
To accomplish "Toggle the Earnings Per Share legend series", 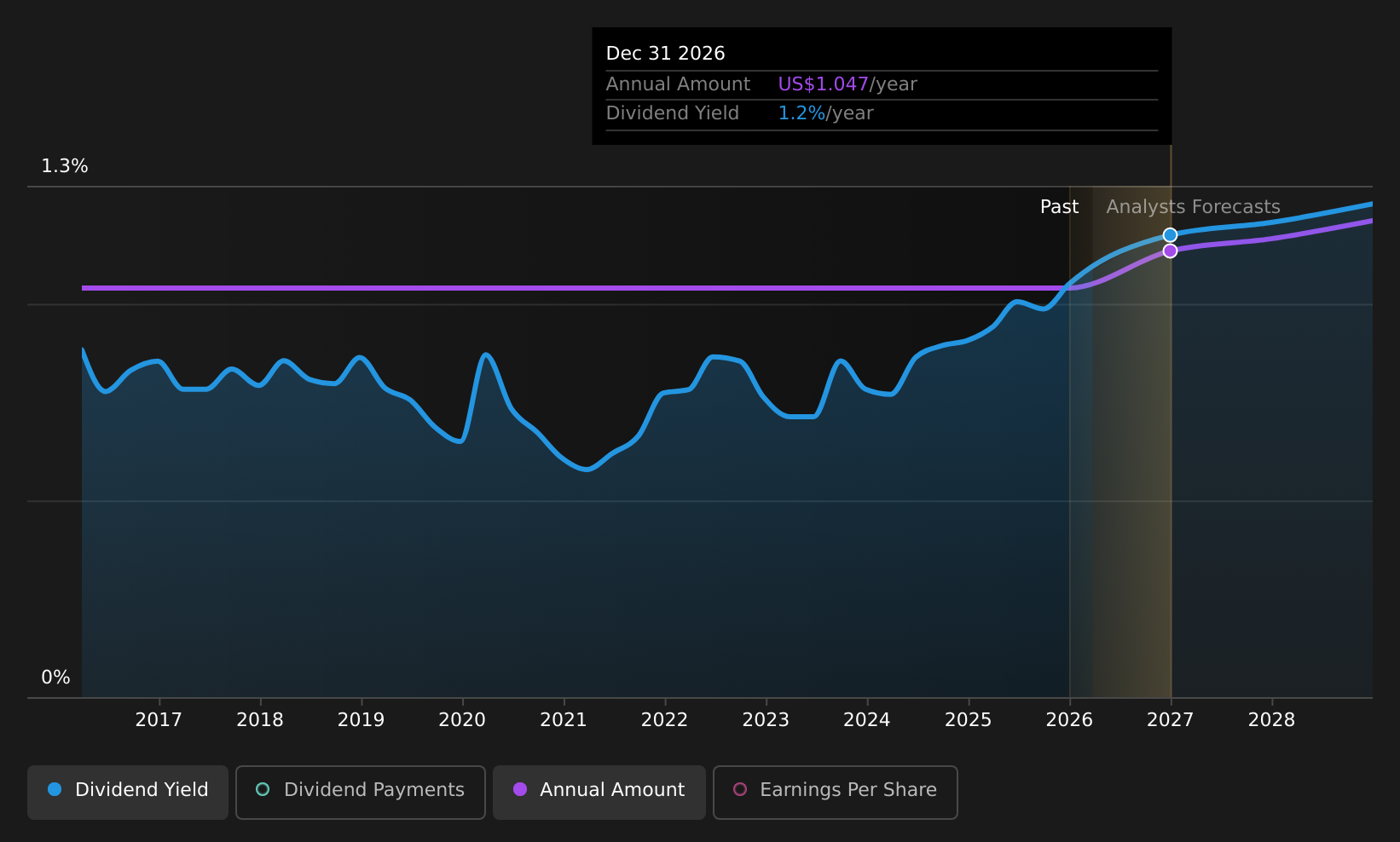I will coord(836,792).
